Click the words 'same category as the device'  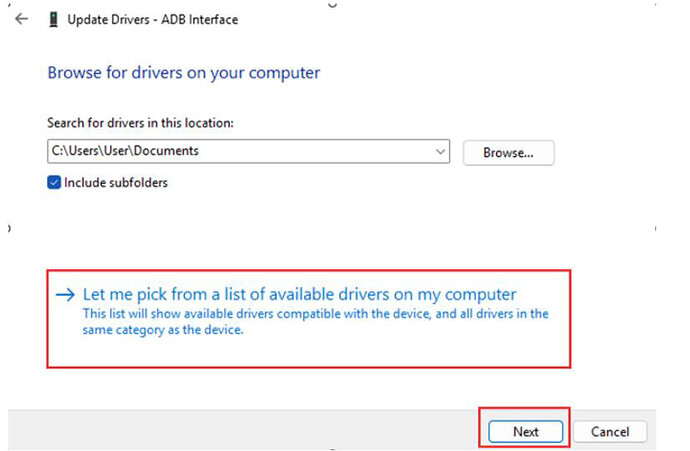(162, 330)
